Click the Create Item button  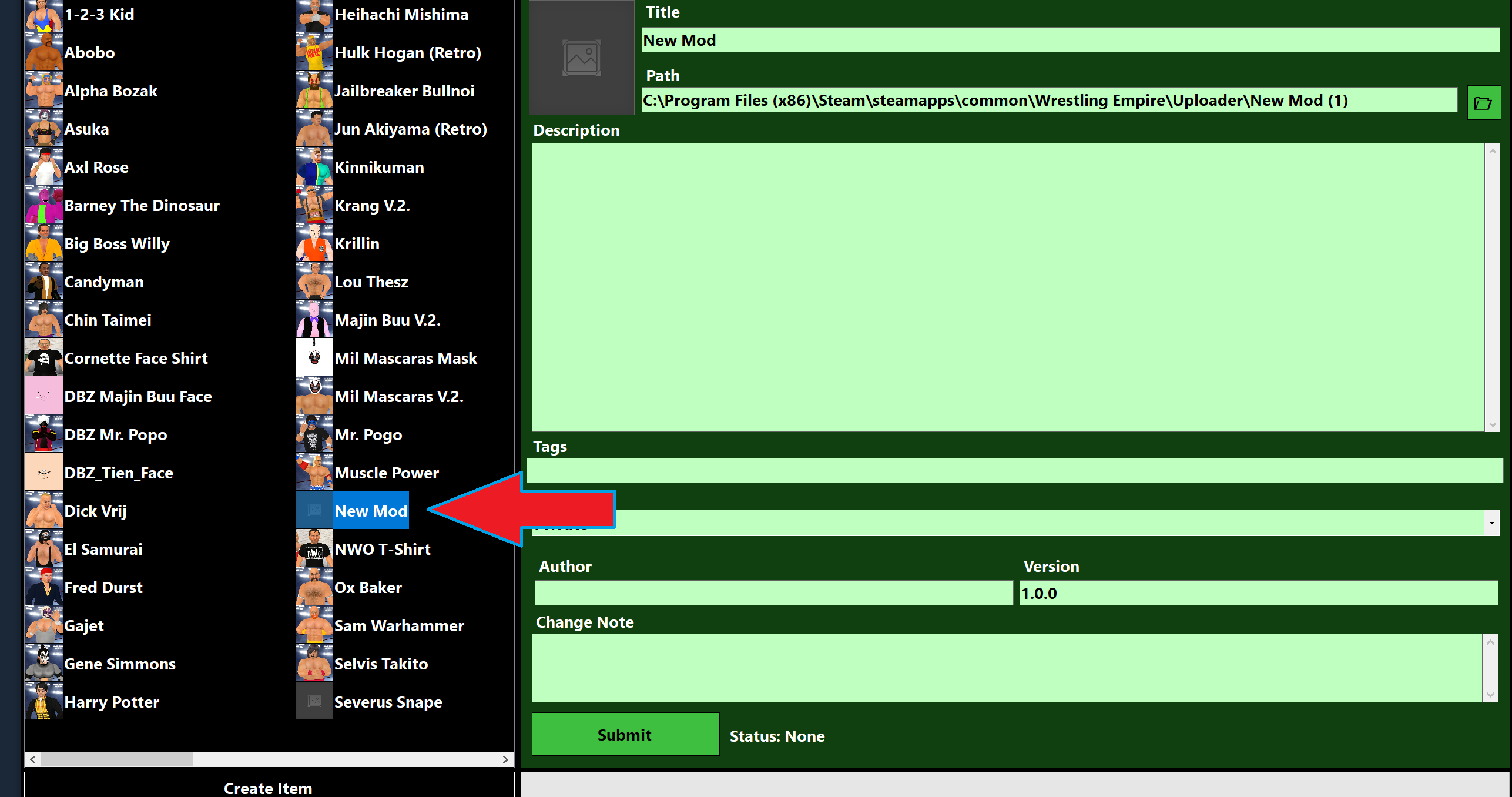tap(269, 787)
